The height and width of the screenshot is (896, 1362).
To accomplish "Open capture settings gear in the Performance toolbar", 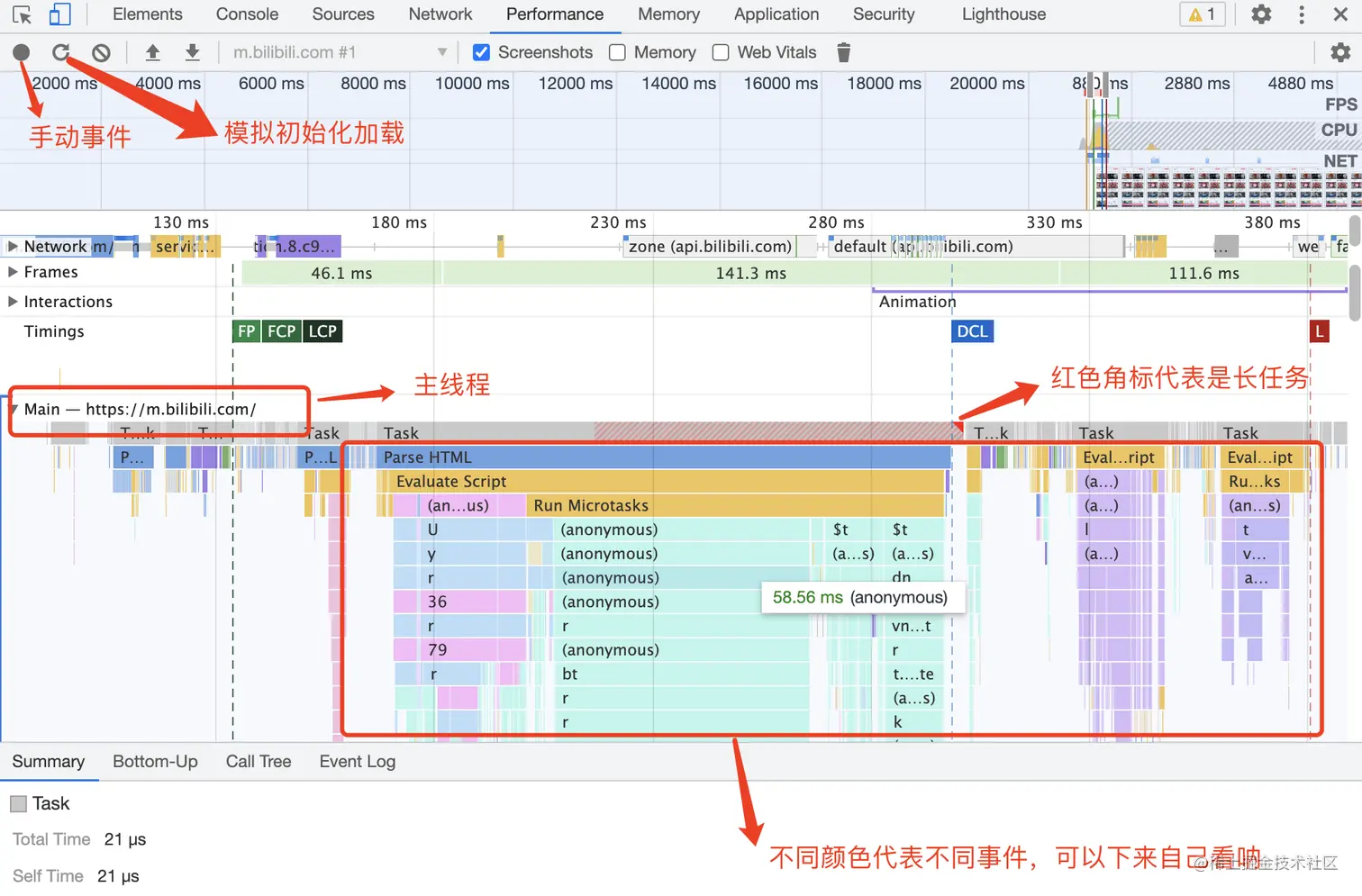I will click(x=1340, y=52).
